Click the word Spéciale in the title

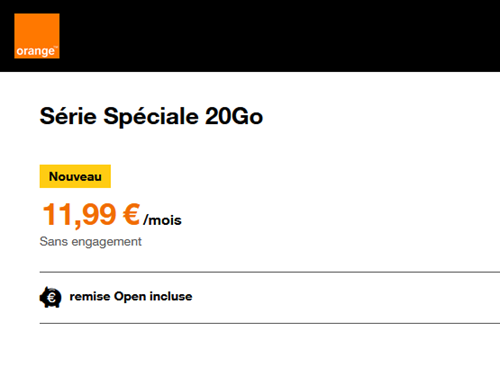pos(151,116)
